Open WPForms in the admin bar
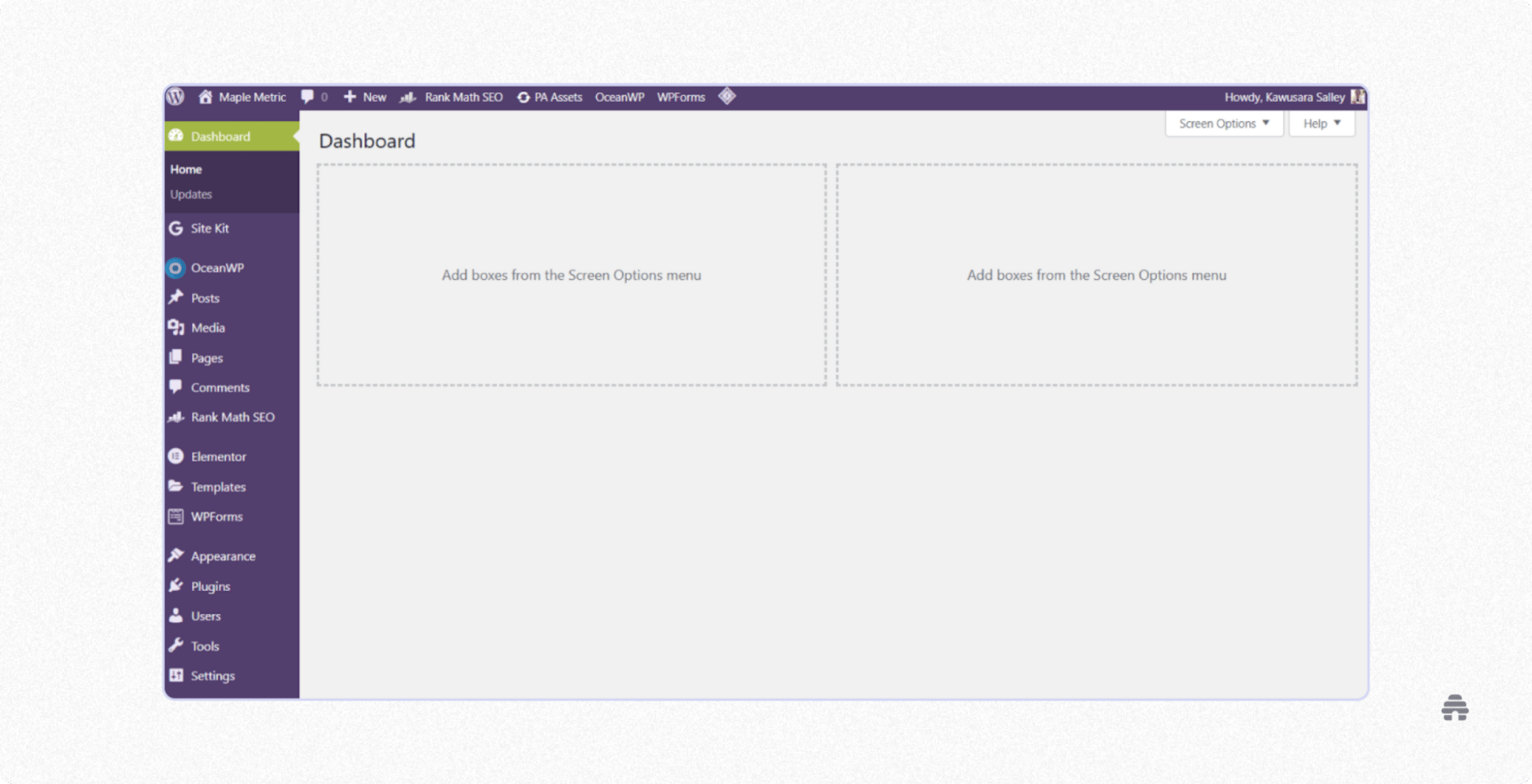The height and width of the screenshot is (784, 1532). (681, 97)
